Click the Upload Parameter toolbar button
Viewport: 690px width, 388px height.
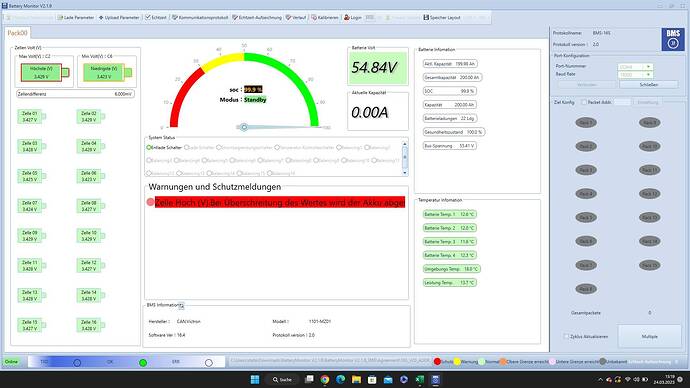(119, 18)
